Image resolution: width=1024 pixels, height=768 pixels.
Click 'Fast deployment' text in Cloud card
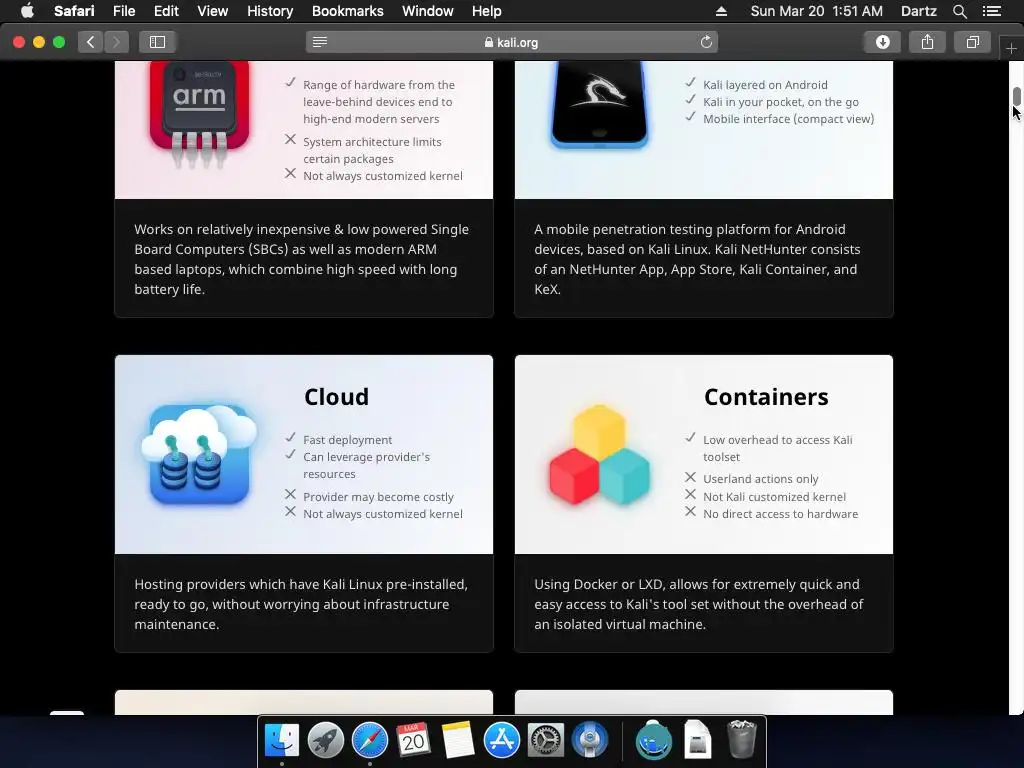[x=347, y=440]
